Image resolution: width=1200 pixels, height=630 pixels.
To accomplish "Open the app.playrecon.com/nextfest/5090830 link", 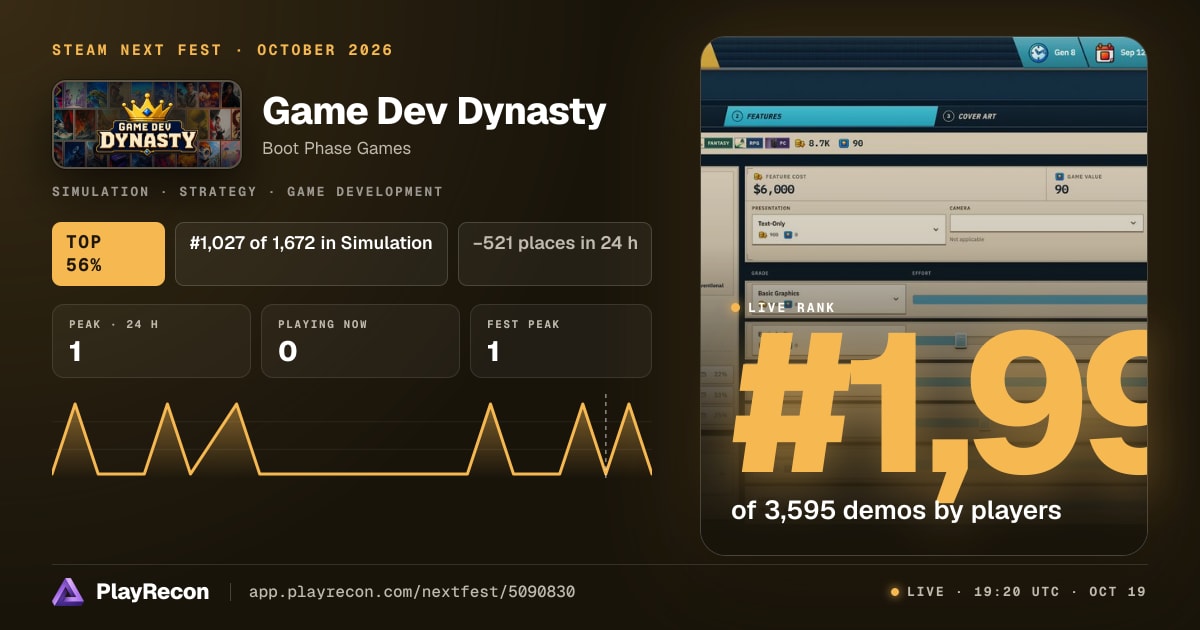I will (411, 592).
